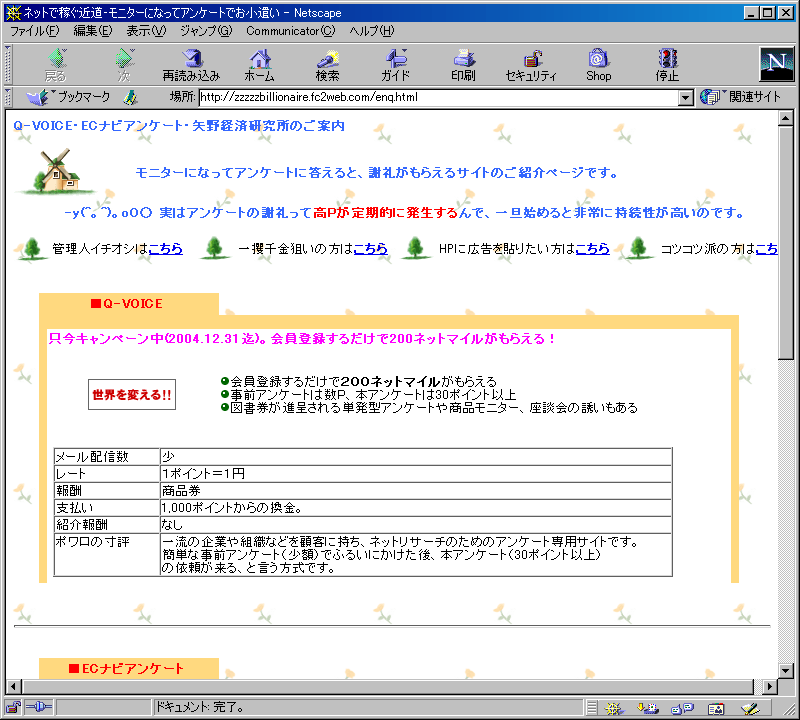This screenshot has width=800, height=720.
Task: Open the Inbox from the component bar
Action: [x=648, y=708]
